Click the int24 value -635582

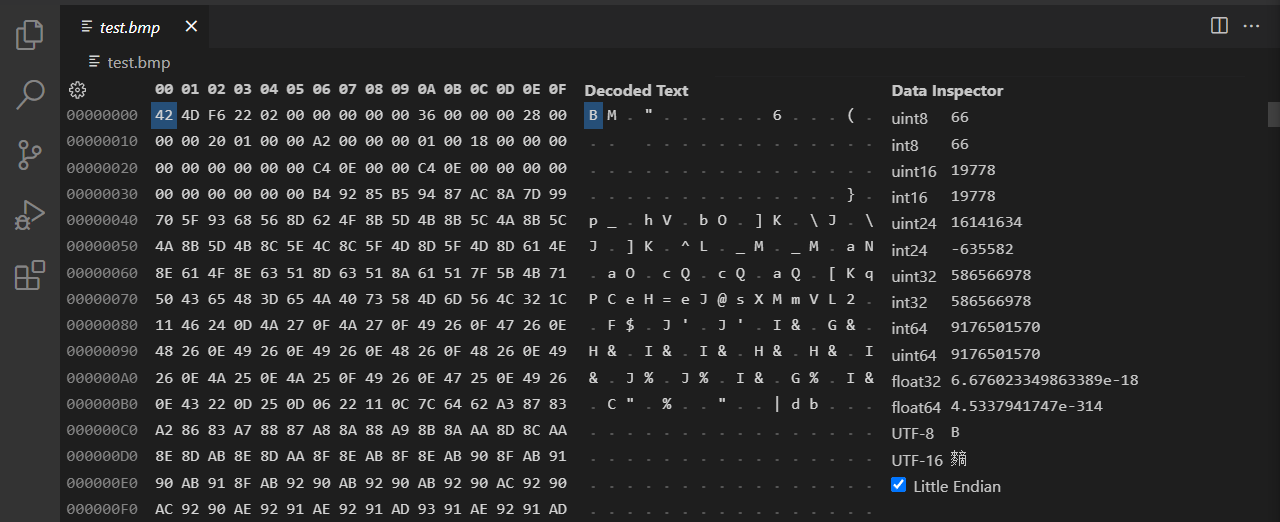(x=982, y=249)
